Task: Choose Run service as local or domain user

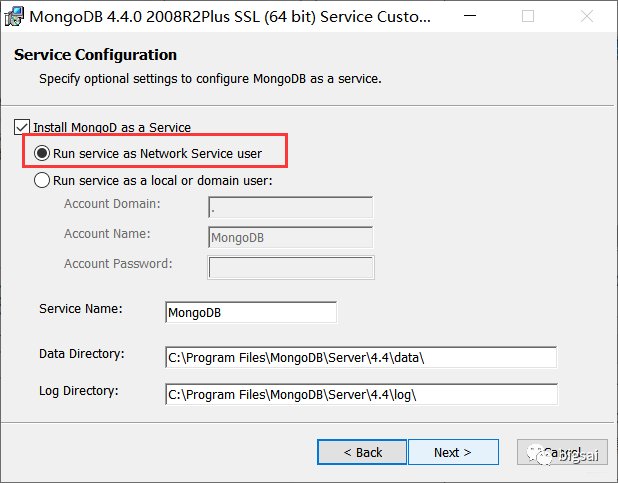Action: (x=42, y=181)
